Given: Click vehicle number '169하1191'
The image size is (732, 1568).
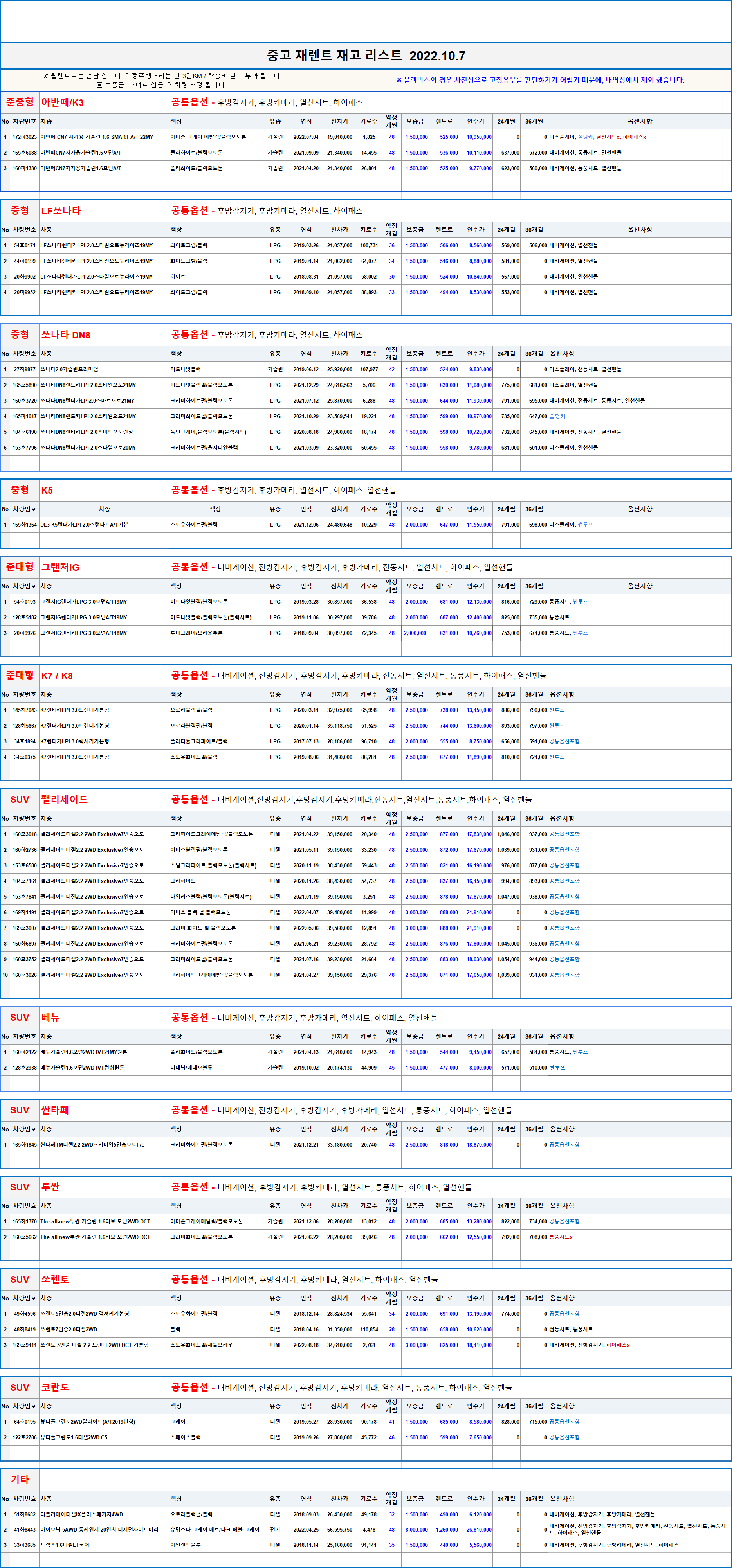Looking at the screenshot, I should click(24, 912).
